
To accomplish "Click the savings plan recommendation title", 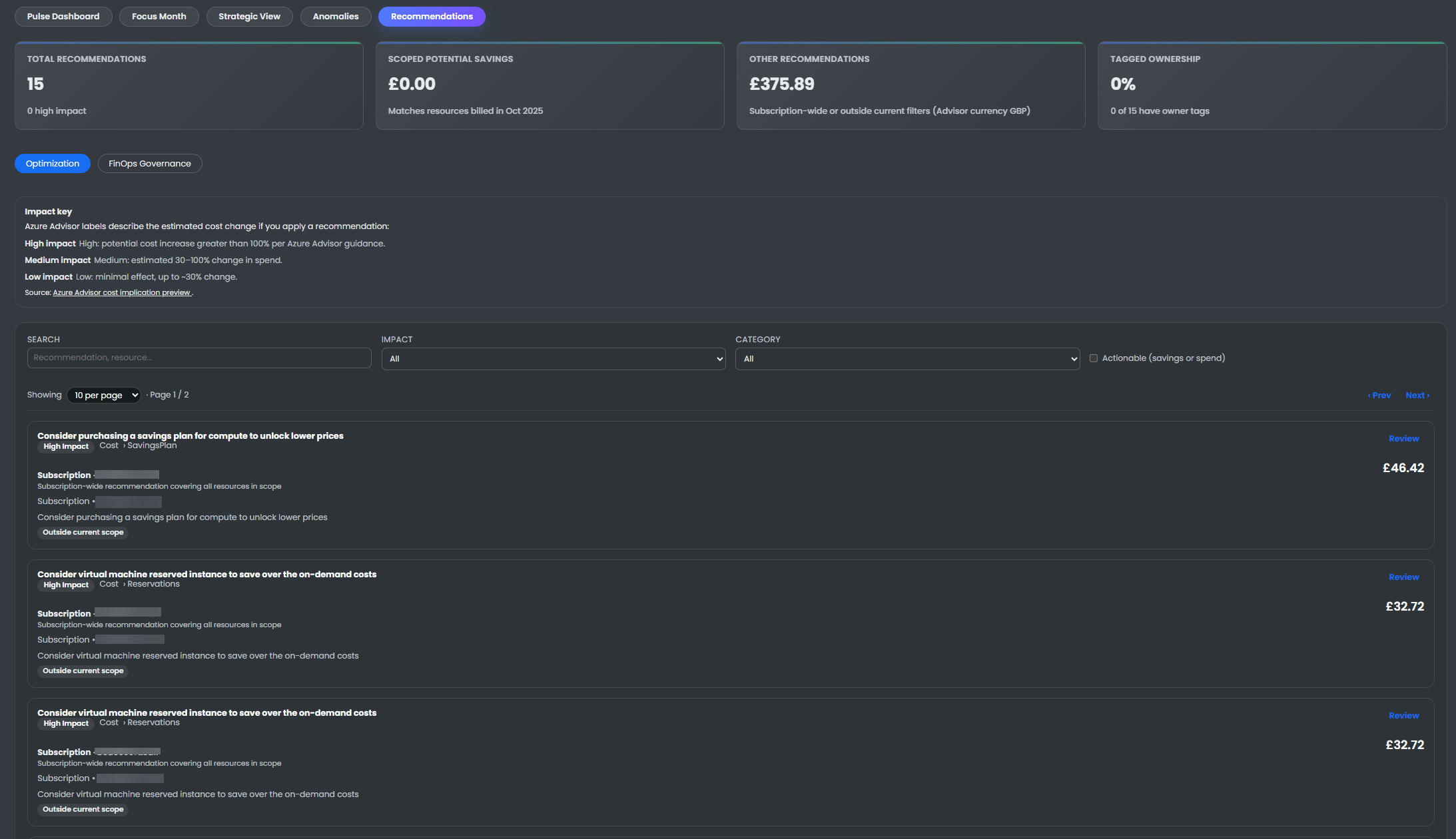I will (x=190, y=436).
